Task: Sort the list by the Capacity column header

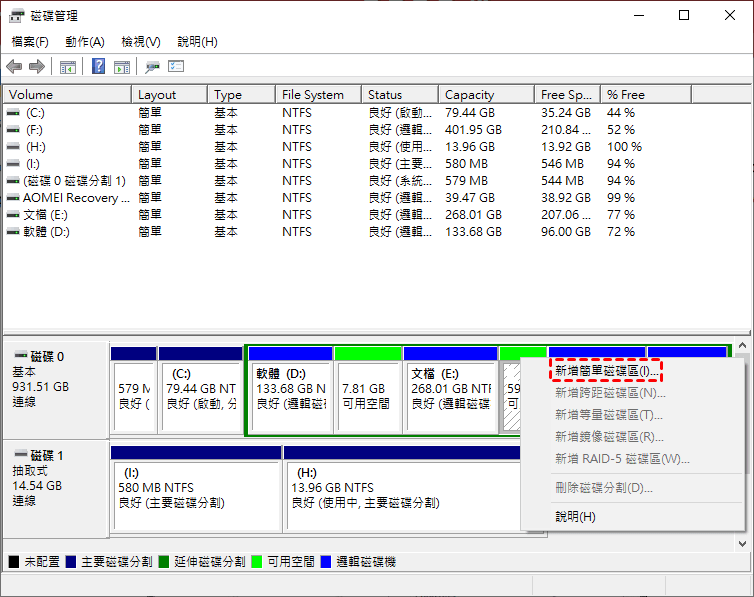Action: (470, 95)
